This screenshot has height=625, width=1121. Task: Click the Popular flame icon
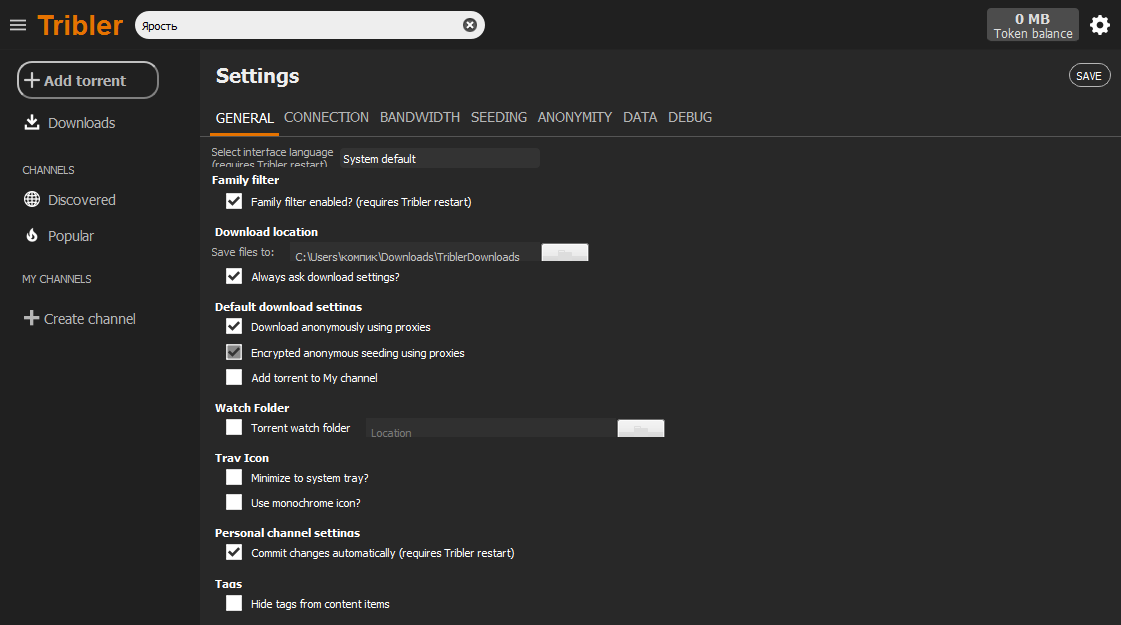[x=31, y=235]
